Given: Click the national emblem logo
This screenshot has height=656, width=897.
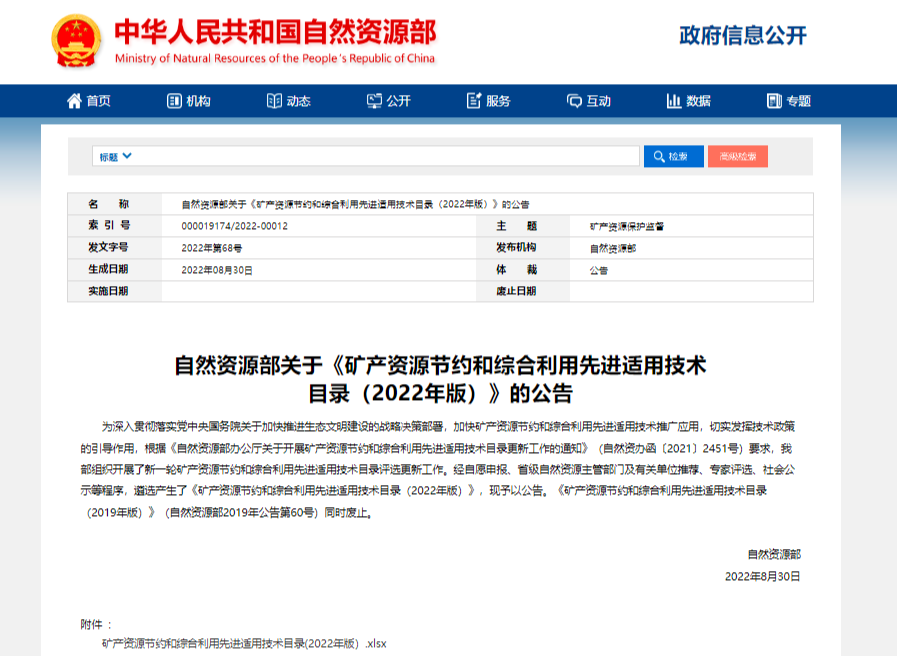Looking at the screenshot, I should tap(76, 41).
